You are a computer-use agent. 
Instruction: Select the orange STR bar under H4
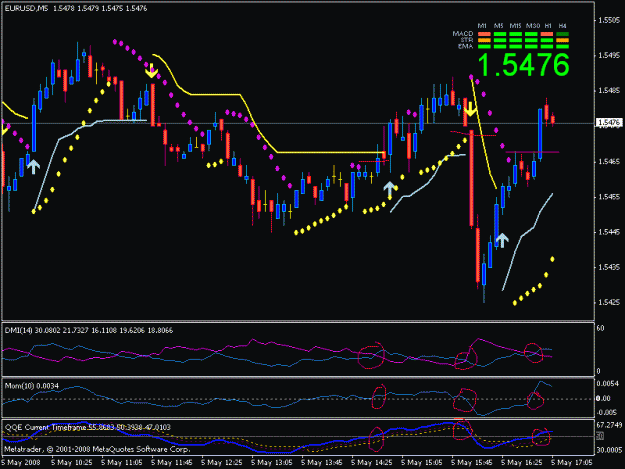(562, 40)
